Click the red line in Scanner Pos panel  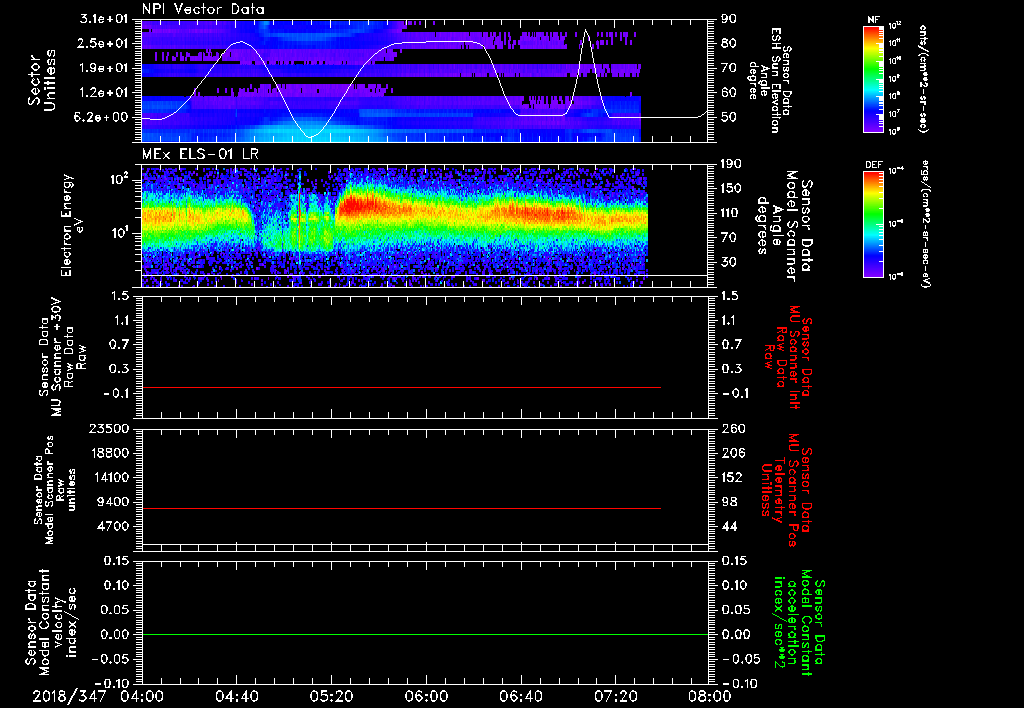coord(401,508)
